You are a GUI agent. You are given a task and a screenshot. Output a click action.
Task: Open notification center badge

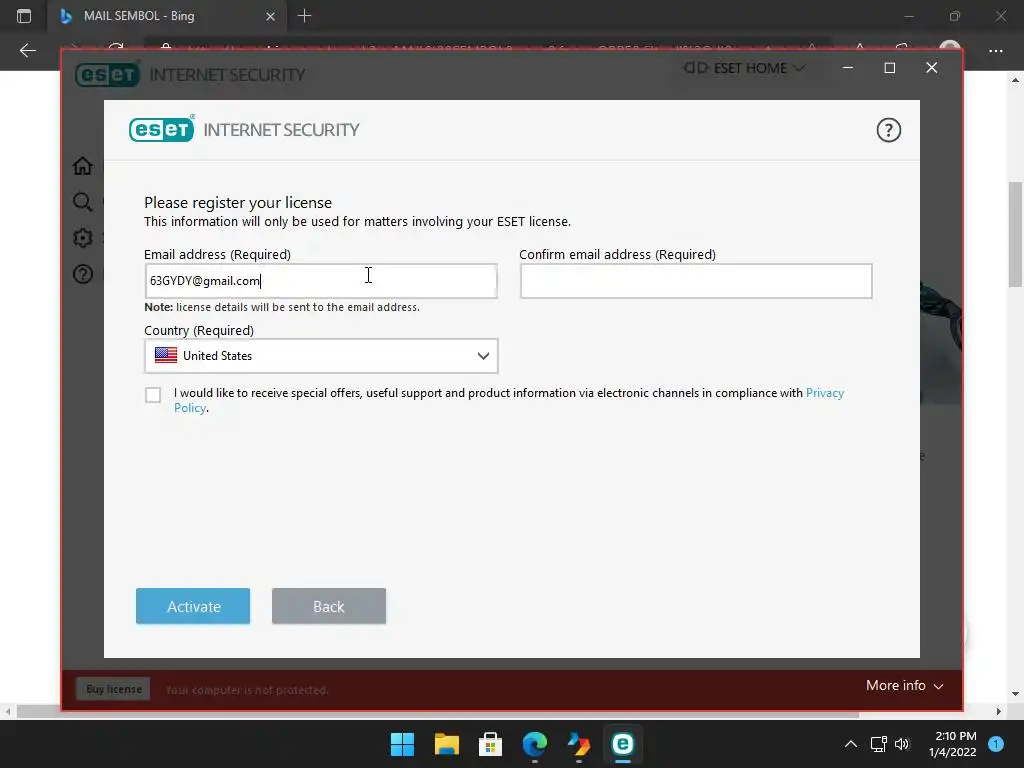(996, 744)
